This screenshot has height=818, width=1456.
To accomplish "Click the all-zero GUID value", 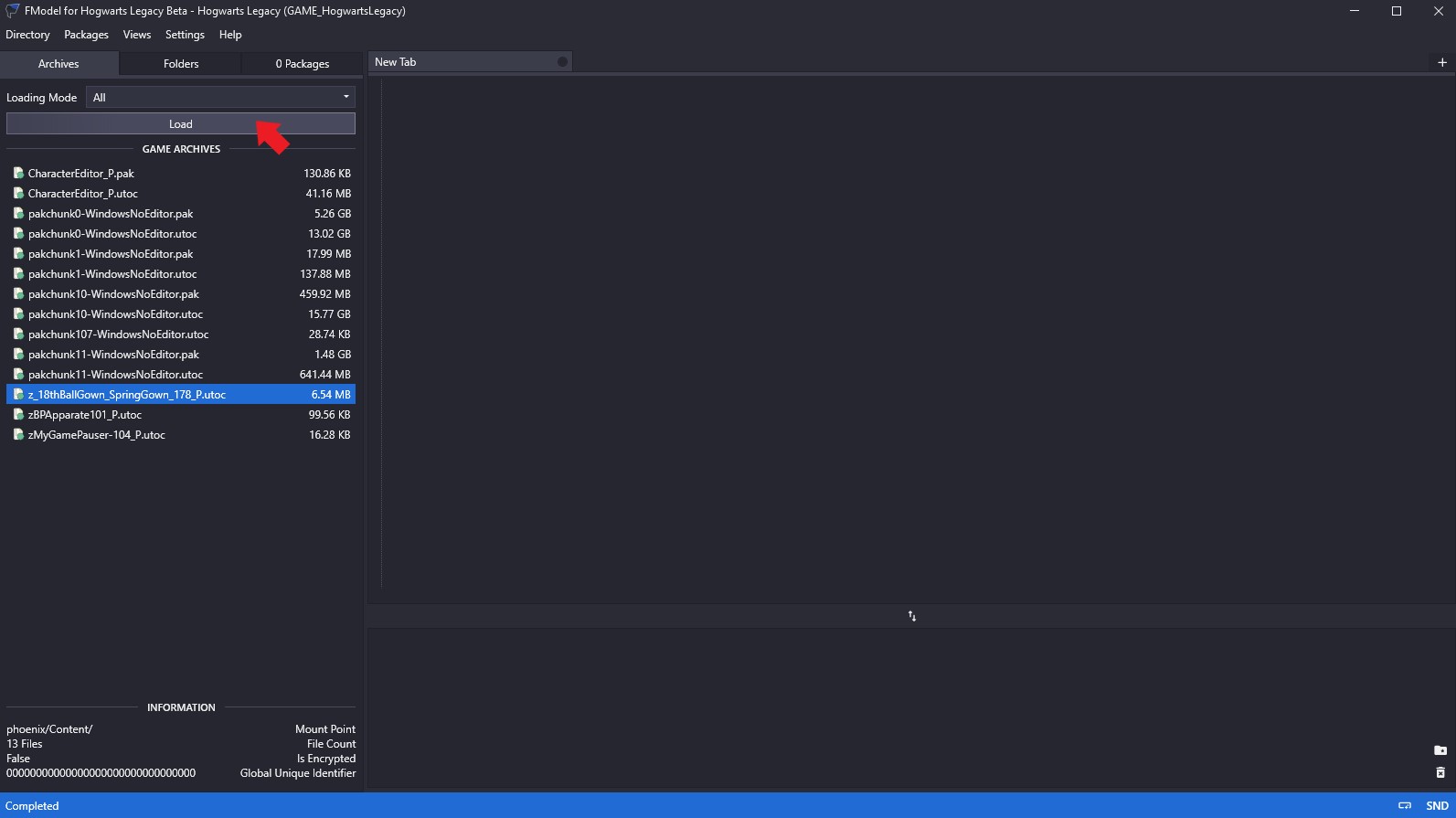I will coord(101,773).
